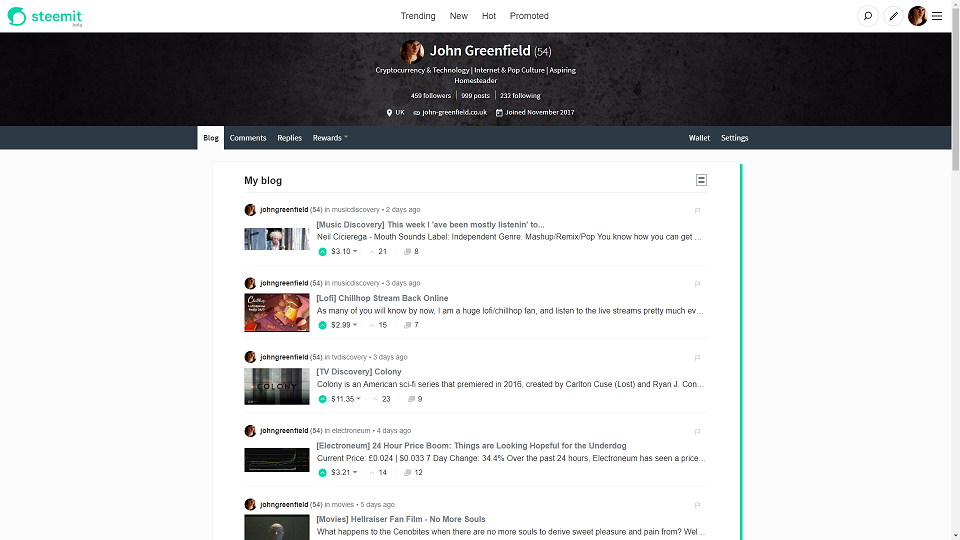Flag the Music Discovery post
Screen dimensions: 960x540
(x=697, y=211)
